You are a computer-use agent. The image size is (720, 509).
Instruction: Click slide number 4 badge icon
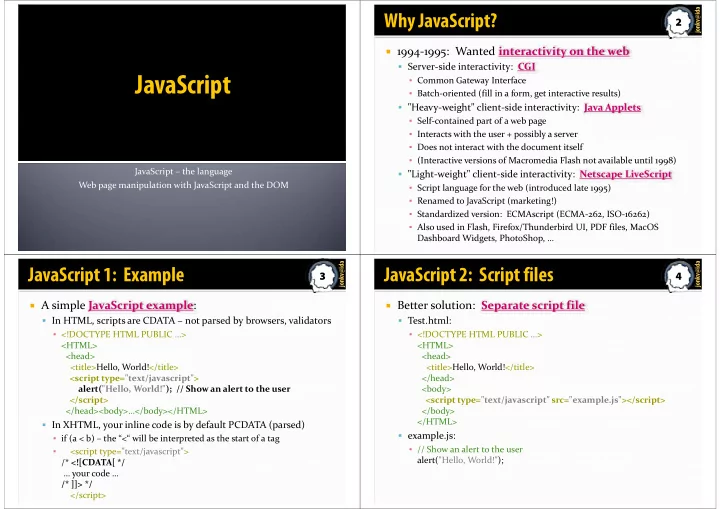click(678, 276)
